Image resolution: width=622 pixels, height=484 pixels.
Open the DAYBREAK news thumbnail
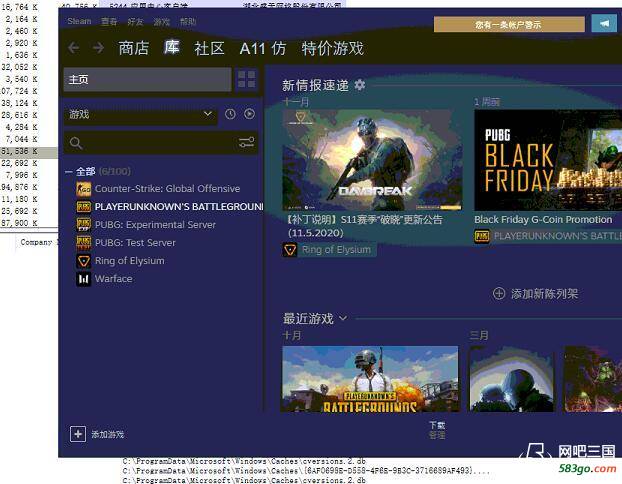372,160
